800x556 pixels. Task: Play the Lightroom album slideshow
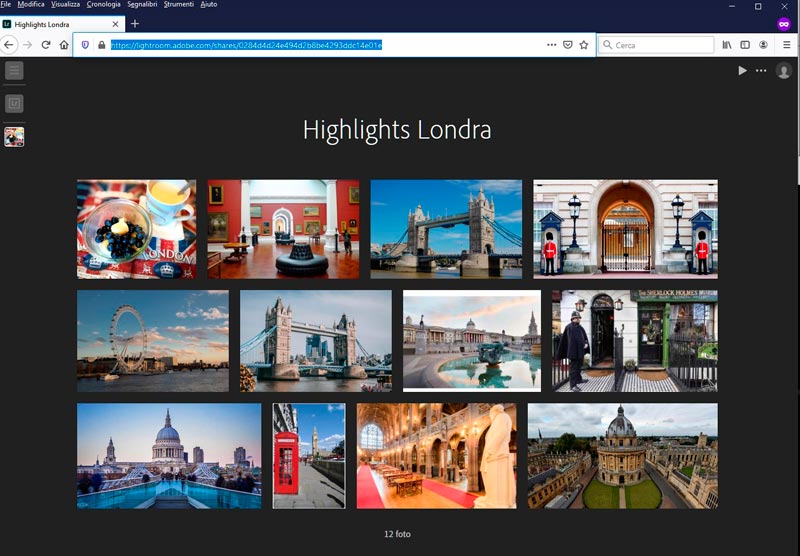coord(742,71)
